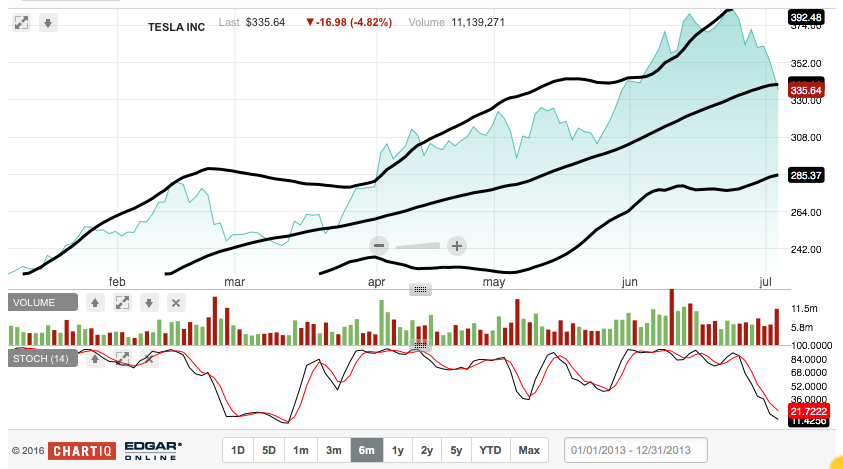The height and width of the screenshot is (469, 843).
Task: Select the 6m time range
Action: coord(367,450)
